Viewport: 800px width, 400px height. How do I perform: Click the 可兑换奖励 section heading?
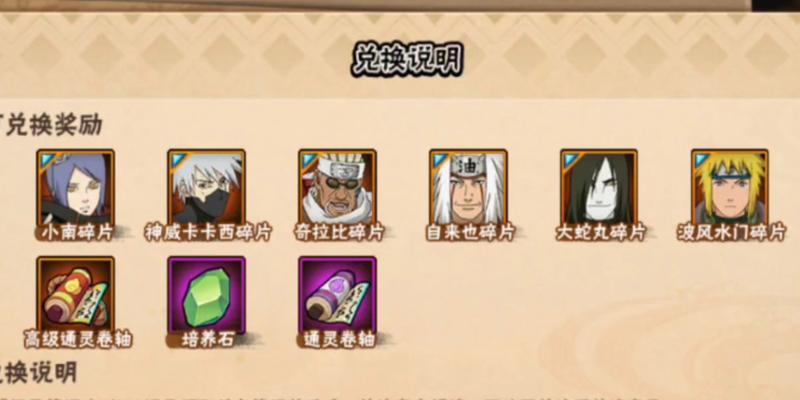(x=51, y=125)
